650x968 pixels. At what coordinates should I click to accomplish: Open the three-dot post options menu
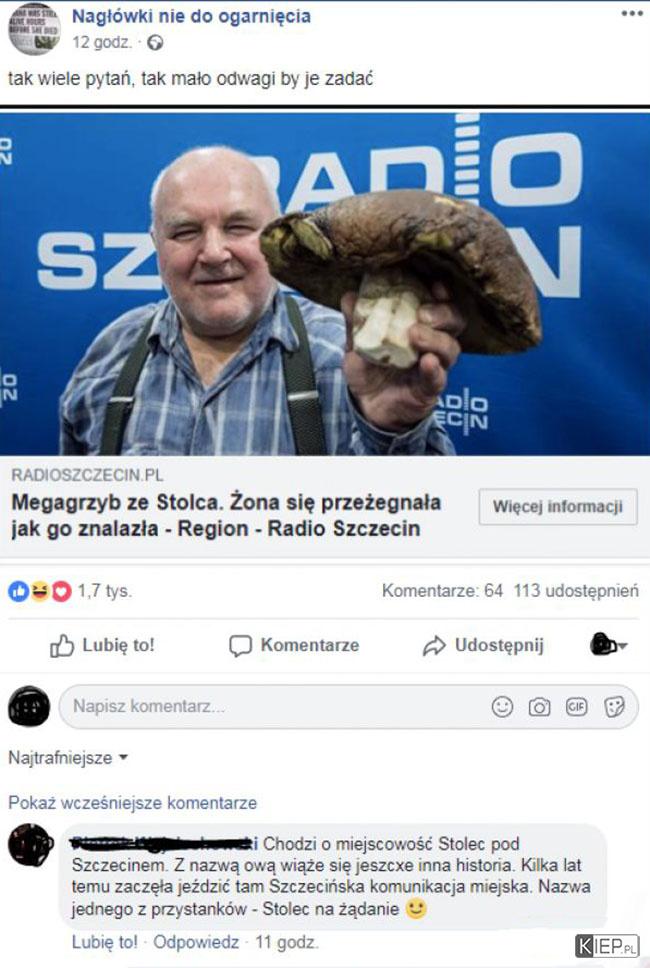tap(632, 13)
